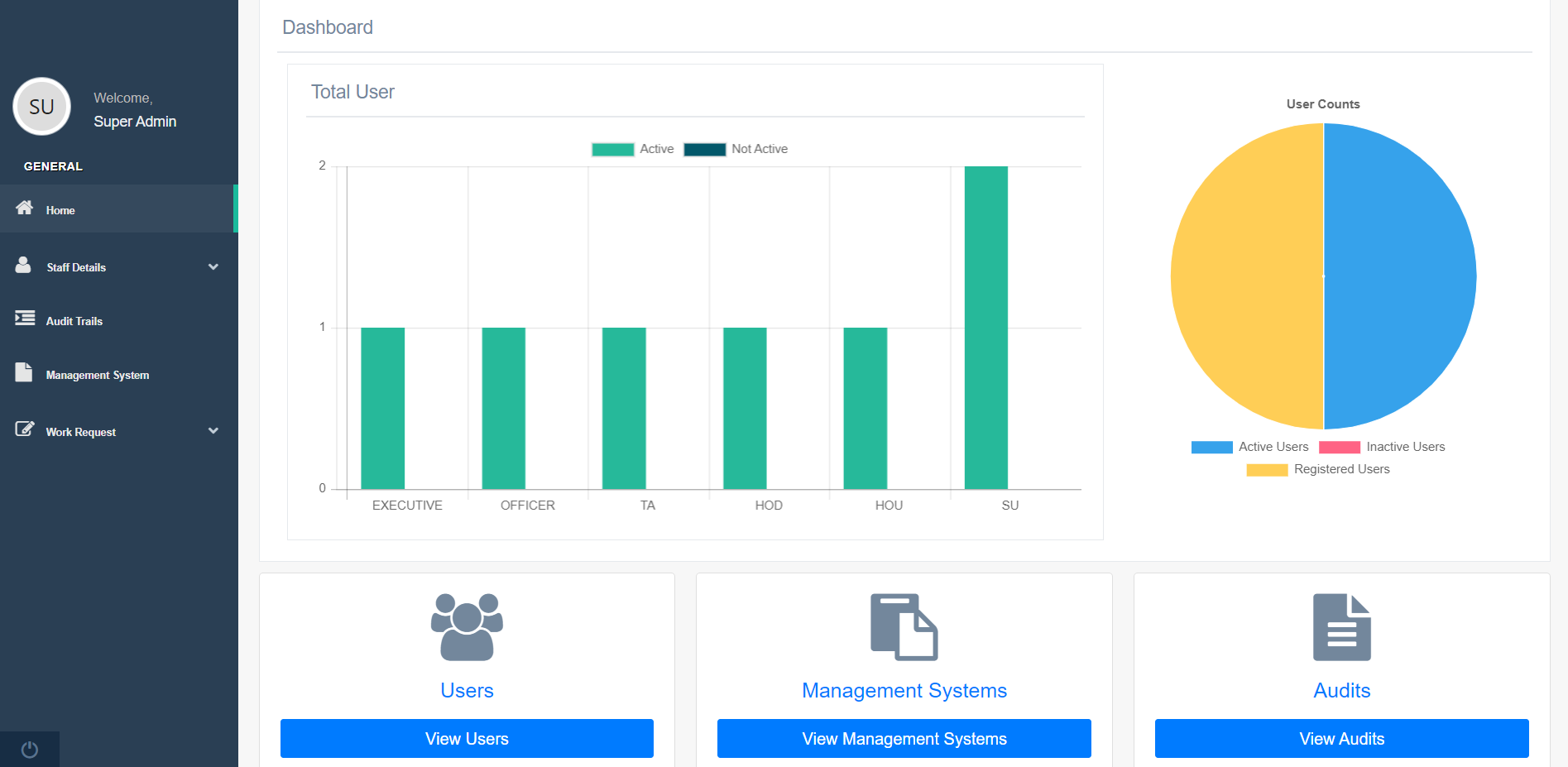Expand the Staff Details chevron
The height and width of the screenshot is (767, 1568).
pyautogui.click(x=213, y=267)
